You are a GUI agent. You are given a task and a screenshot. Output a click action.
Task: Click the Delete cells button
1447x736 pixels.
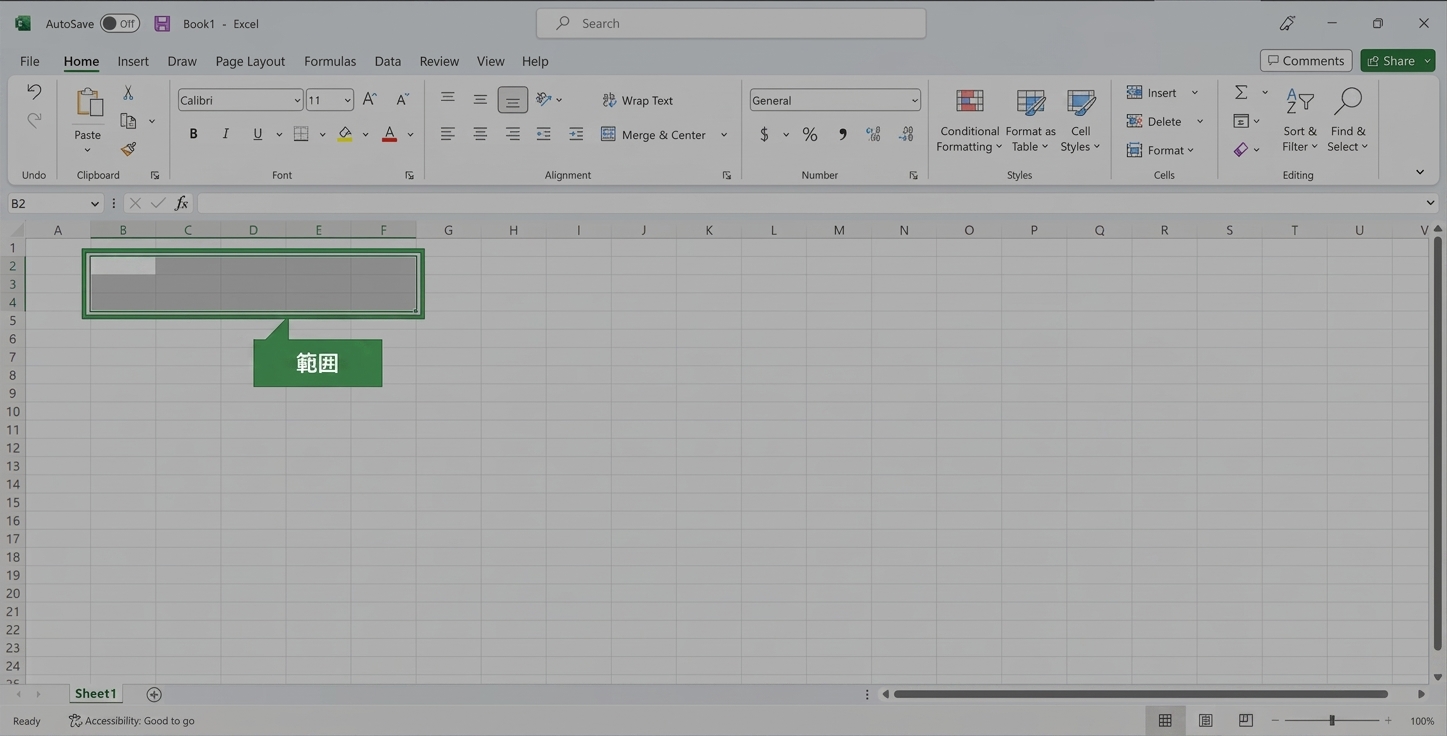[x=1154, y=121]
